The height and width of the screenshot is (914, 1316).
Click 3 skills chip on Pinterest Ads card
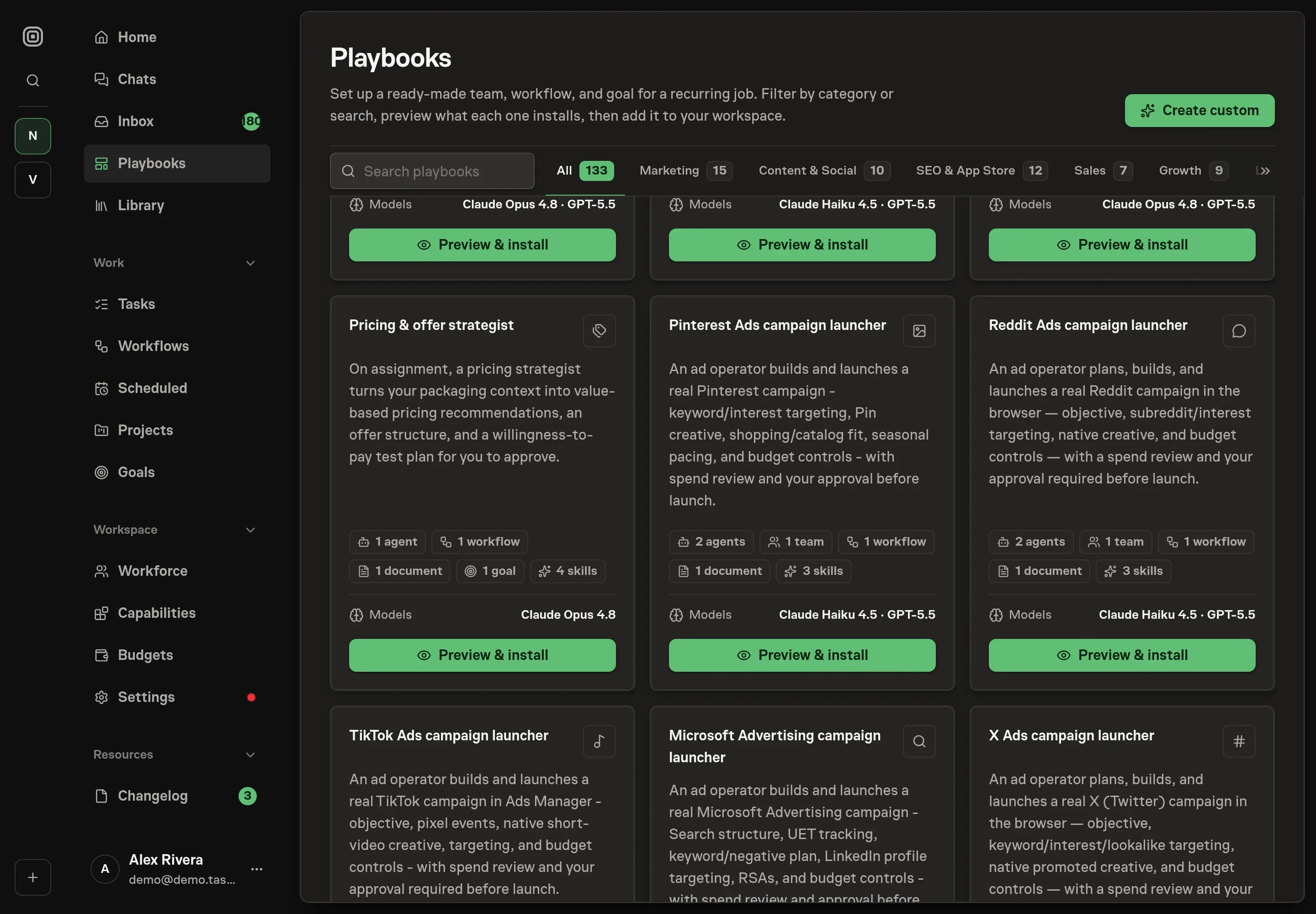(x=813, y=571)
